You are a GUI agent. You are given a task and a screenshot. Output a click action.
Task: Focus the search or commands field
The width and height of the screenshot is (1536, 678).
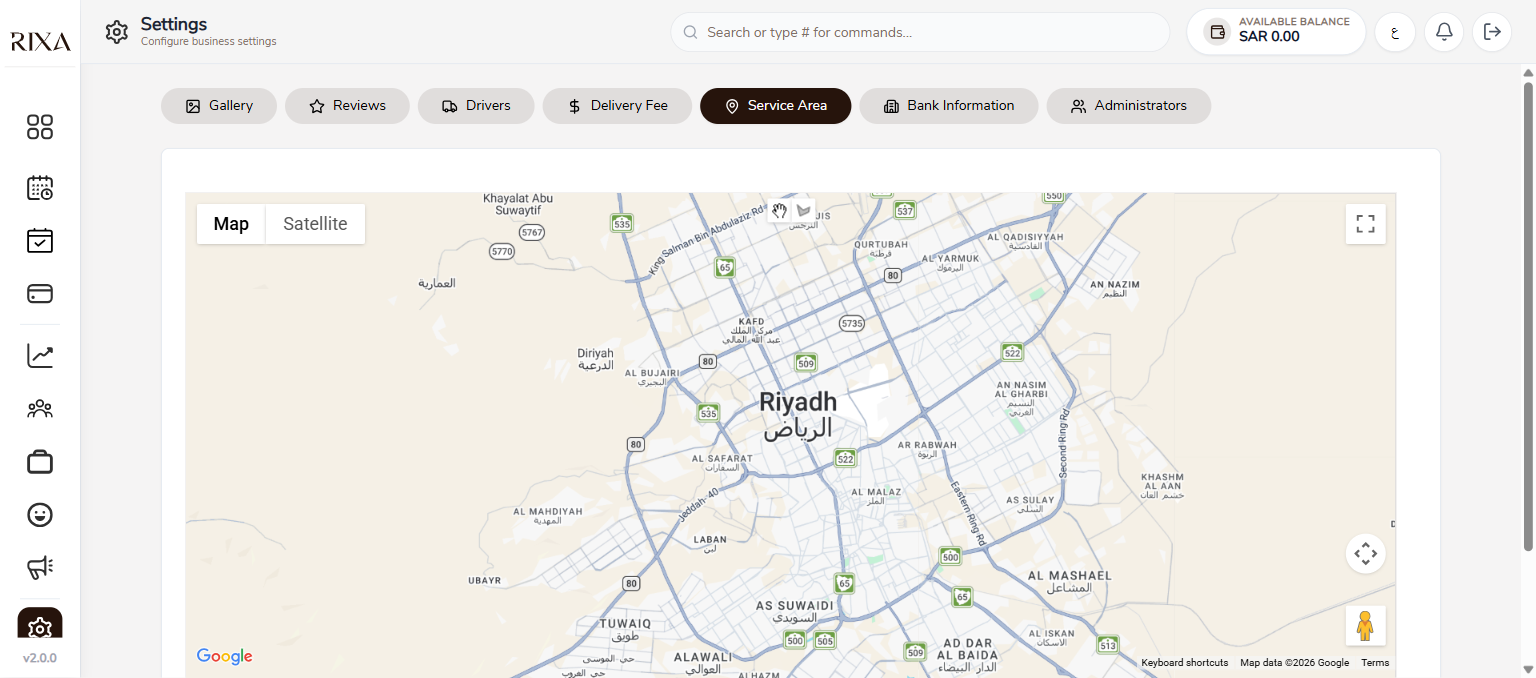pos(920,32)
